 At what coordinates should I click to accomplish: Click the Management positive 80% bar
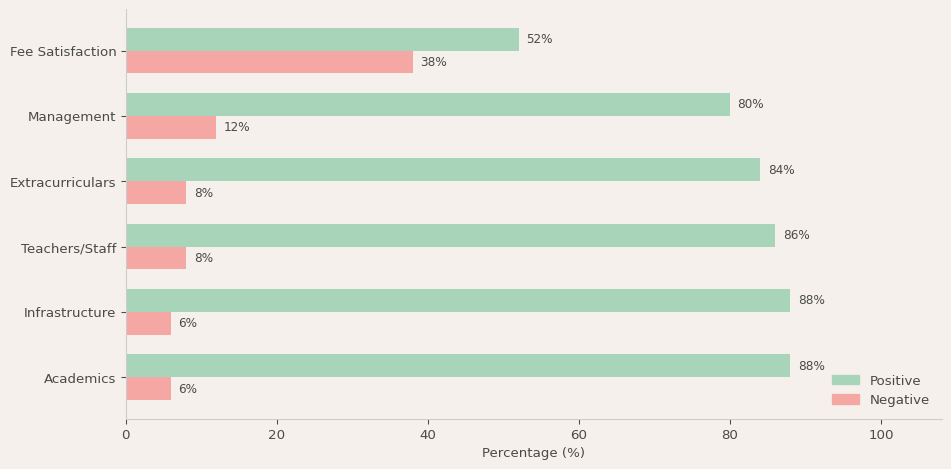pos(428,105)
